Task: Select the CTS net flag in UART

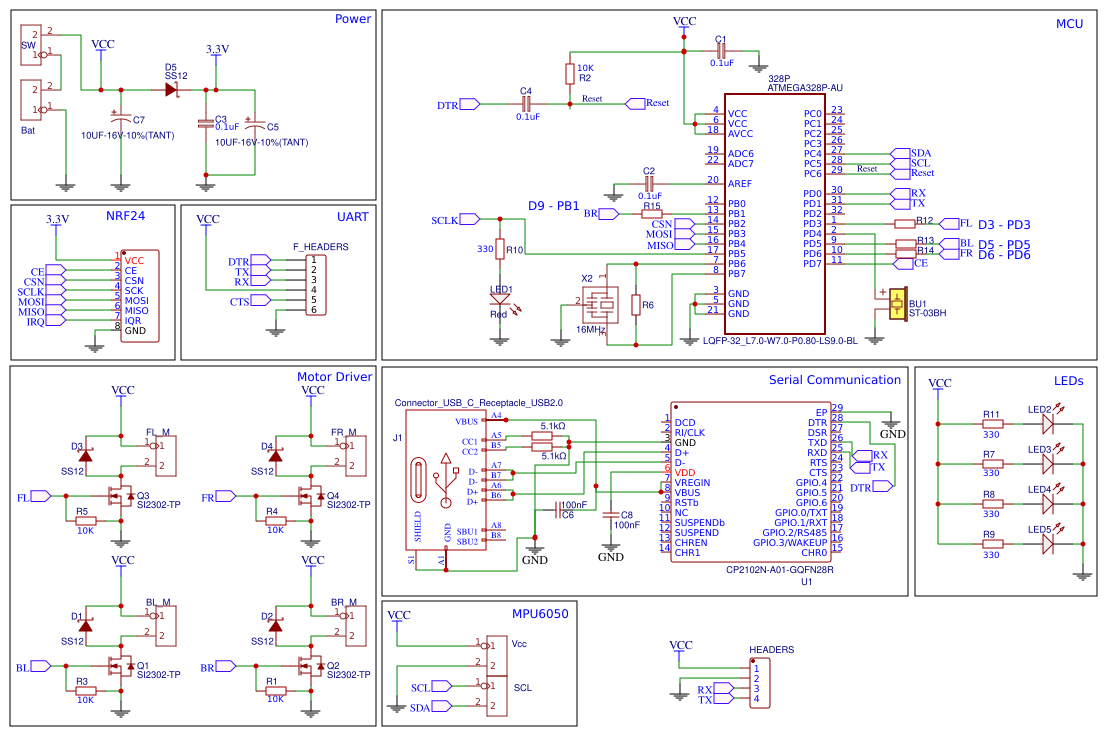Action: 251,301
